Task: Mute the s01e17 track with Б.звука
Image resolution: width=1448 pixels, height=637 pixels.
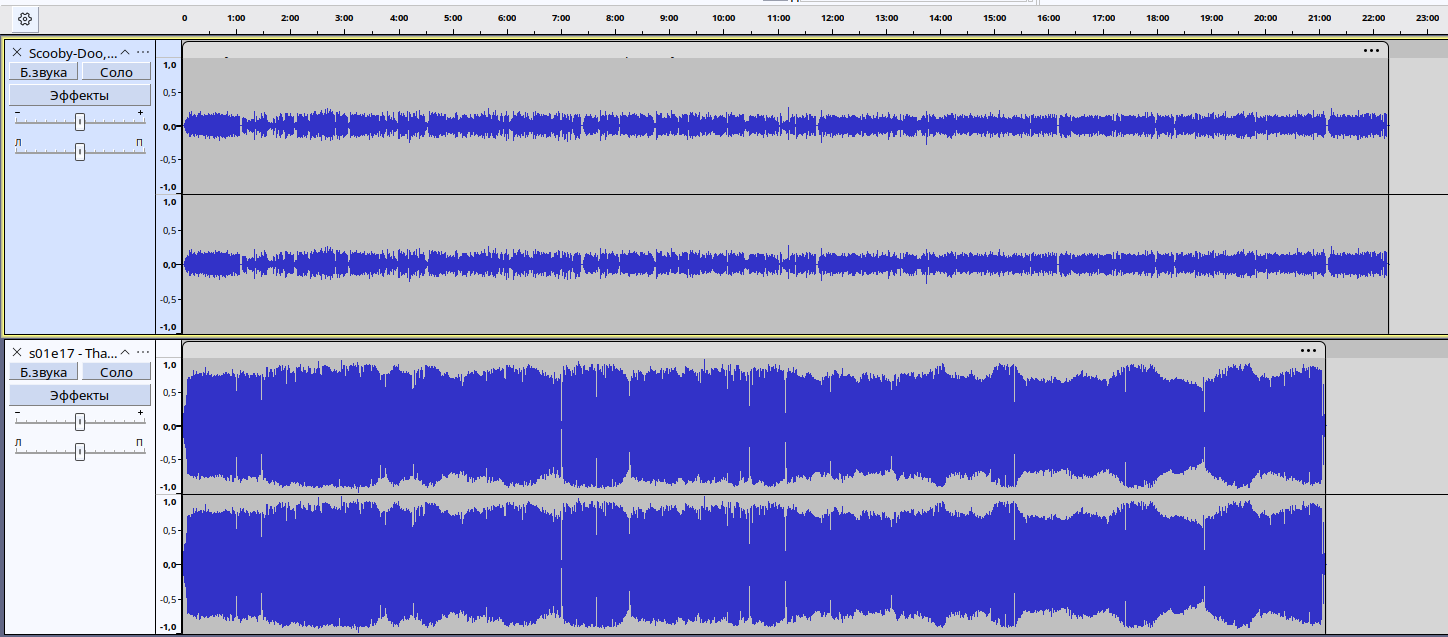Action: 43,372
